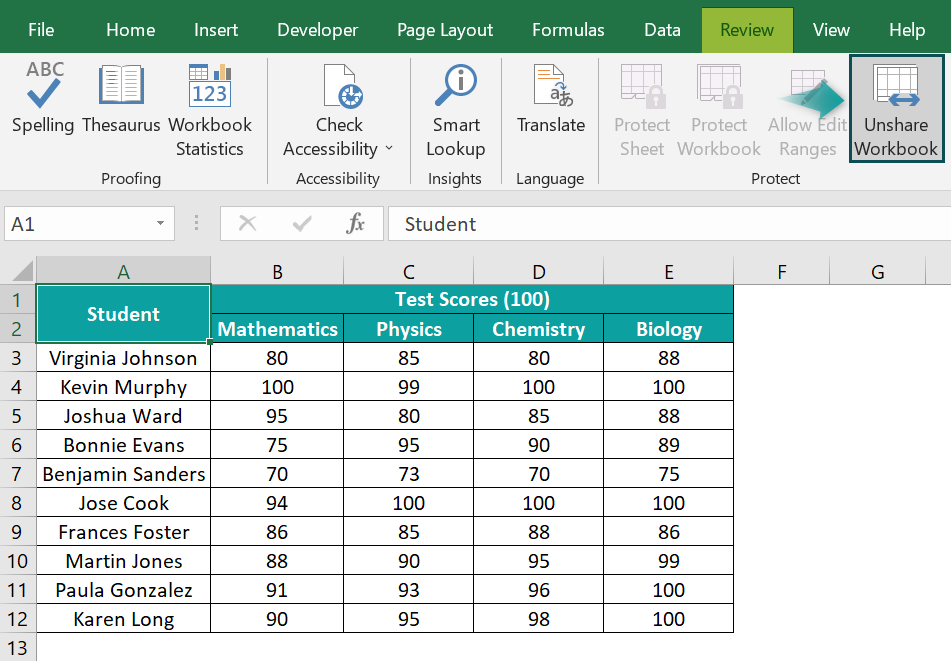Open the Insert Function fx dialog
Viewport: 951px width, 661px height.
[x=355, y=223]
